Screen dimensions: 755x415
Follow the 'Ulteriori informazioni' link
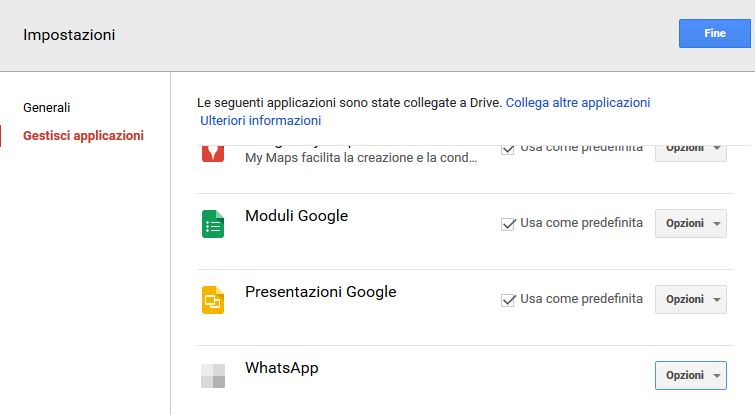[261, 121]
